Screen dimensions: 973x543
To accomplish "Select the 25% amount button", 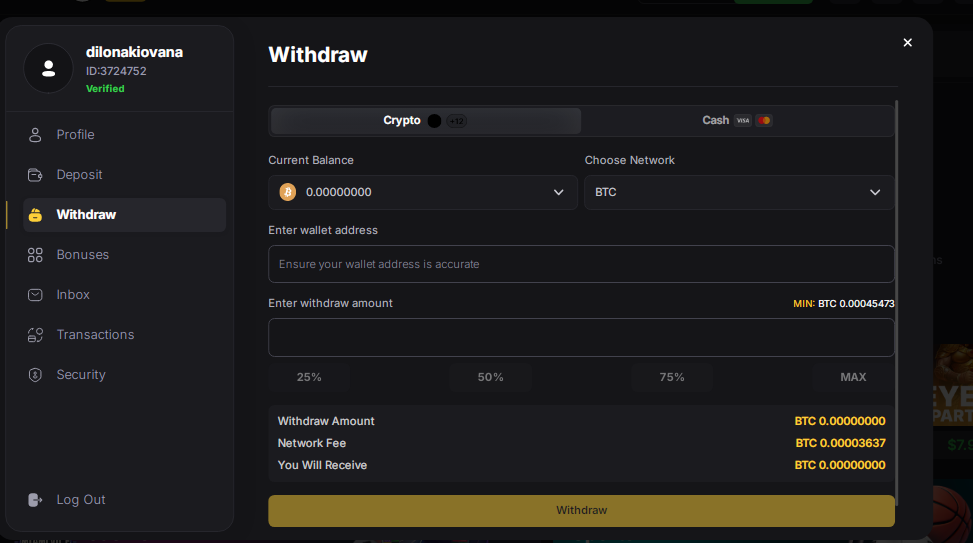I will pos(309,377).
